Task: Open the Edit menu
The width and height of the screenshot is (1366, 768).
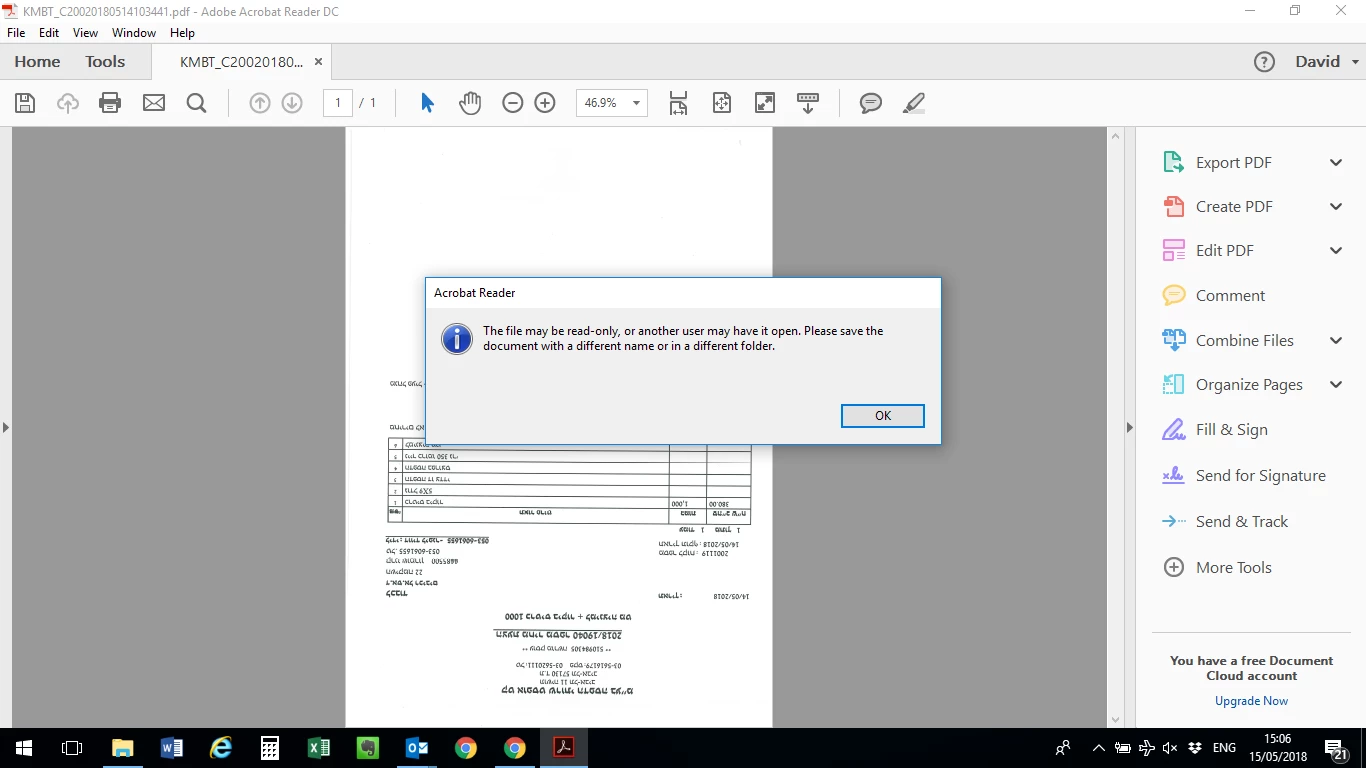Action: [49, 33]
